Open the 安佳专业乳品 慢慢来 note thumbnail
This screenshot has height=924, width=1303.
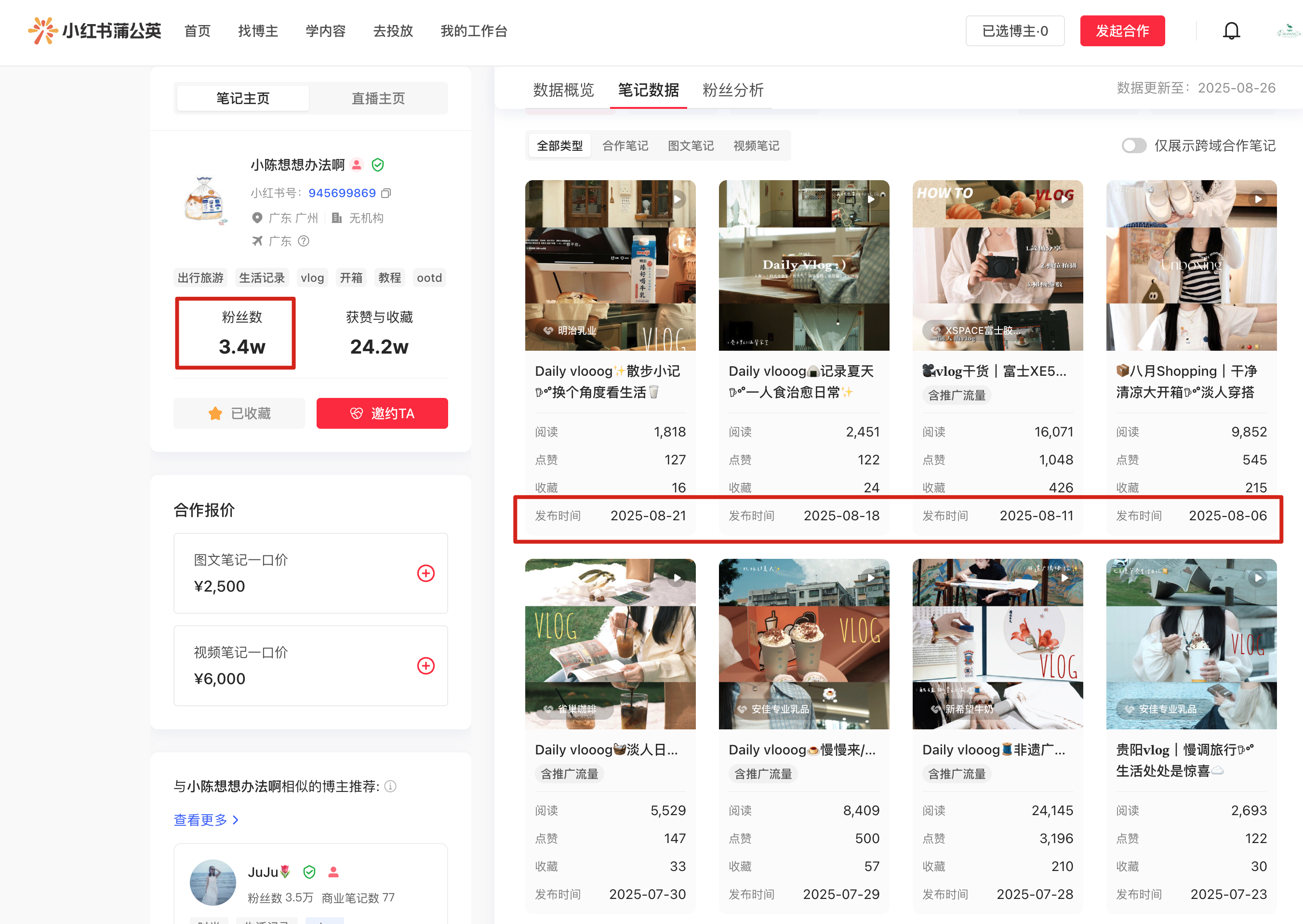[x=804, y=644]
